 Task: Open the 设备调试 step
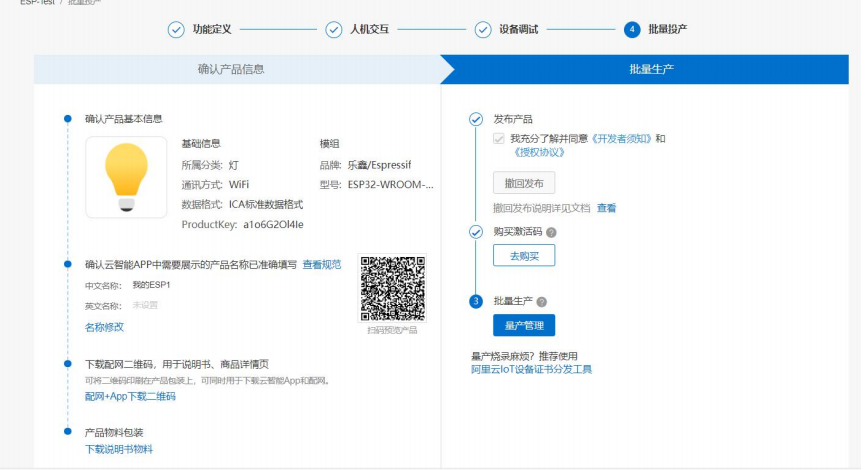518,29
